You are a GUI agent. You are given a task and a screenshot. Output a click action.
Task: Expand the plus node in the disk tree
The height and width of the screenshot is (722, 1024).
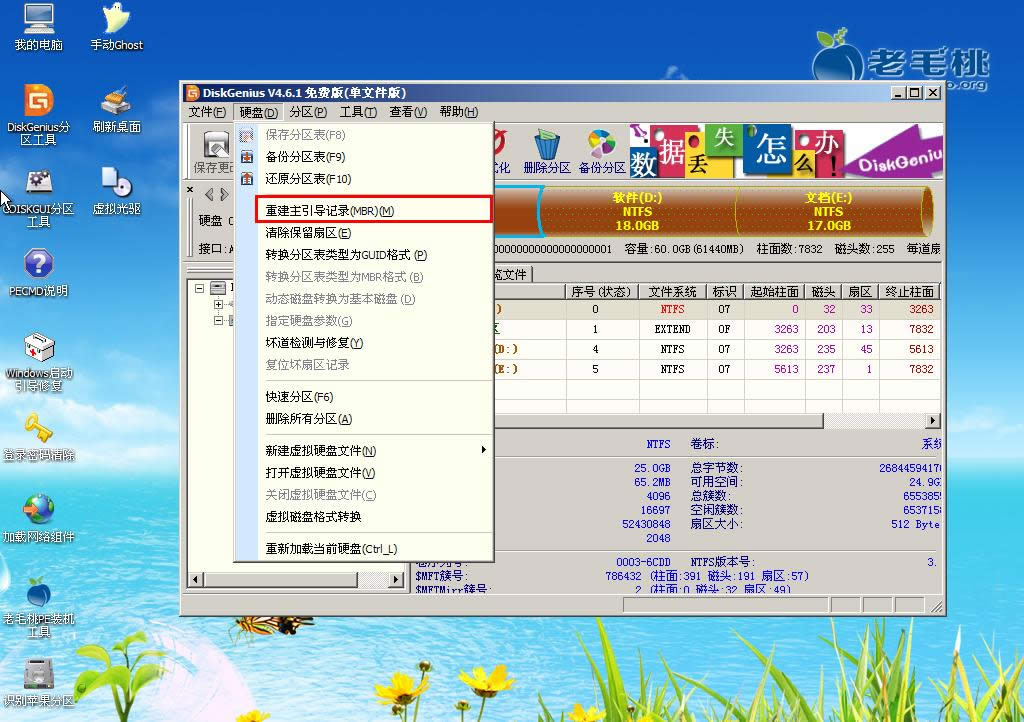218,305
